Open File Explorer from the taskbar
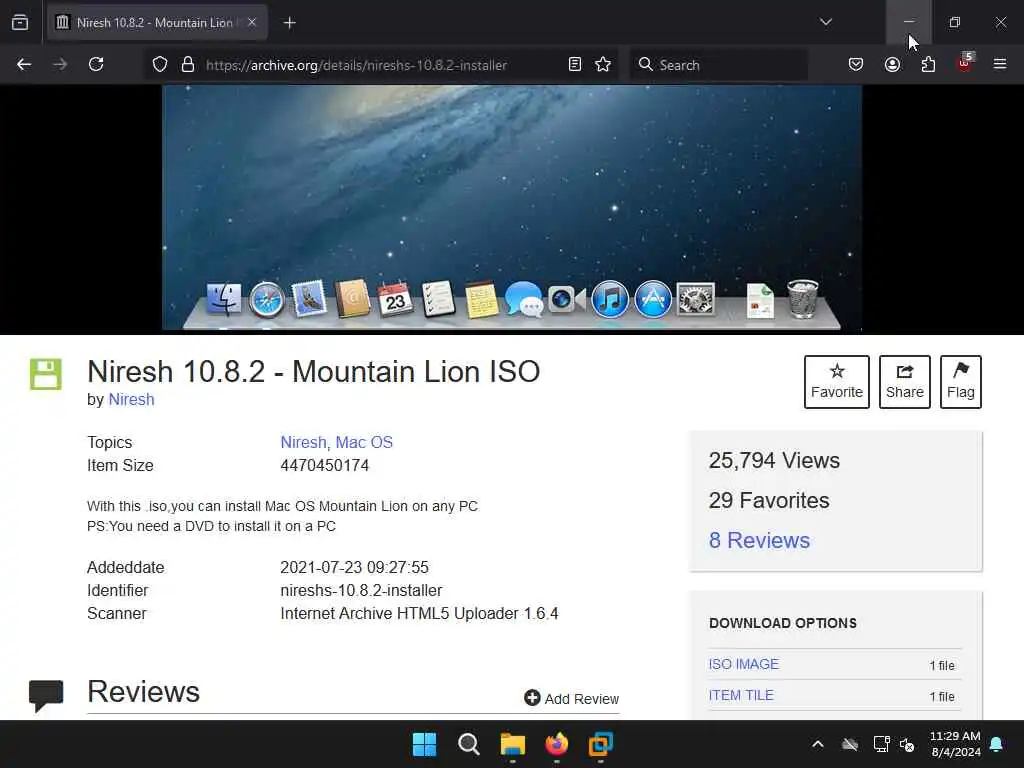This screenshot has width=1024, height=768. point(513,744)
